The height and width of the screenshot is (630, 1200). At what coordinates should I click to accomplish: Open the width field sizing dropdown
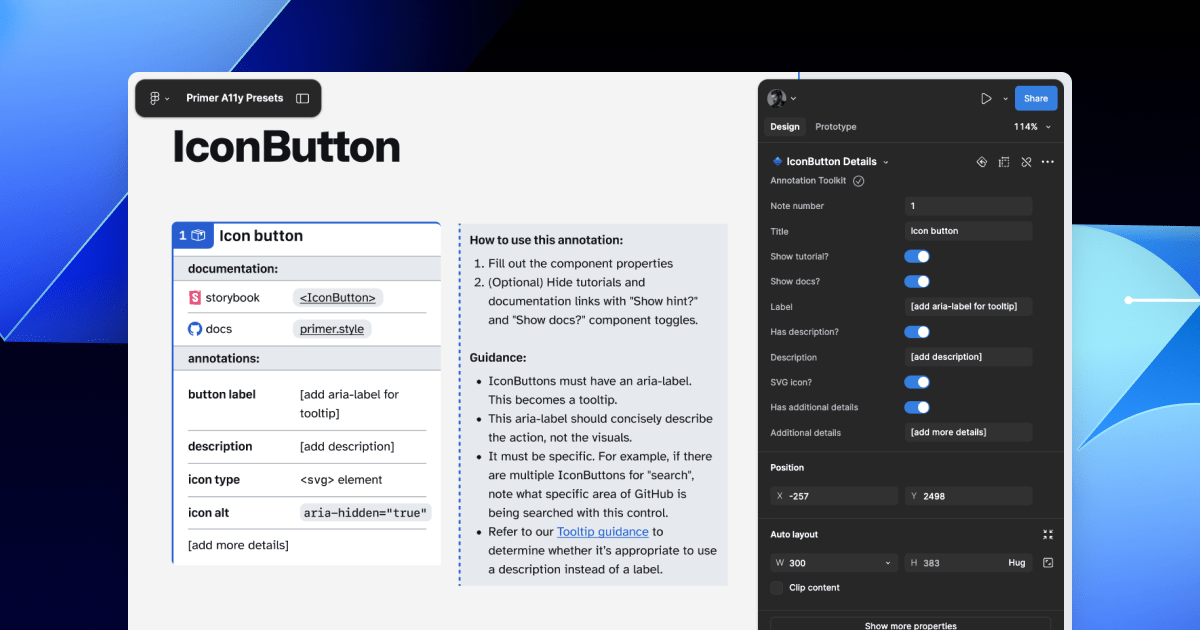pos(887,563)
